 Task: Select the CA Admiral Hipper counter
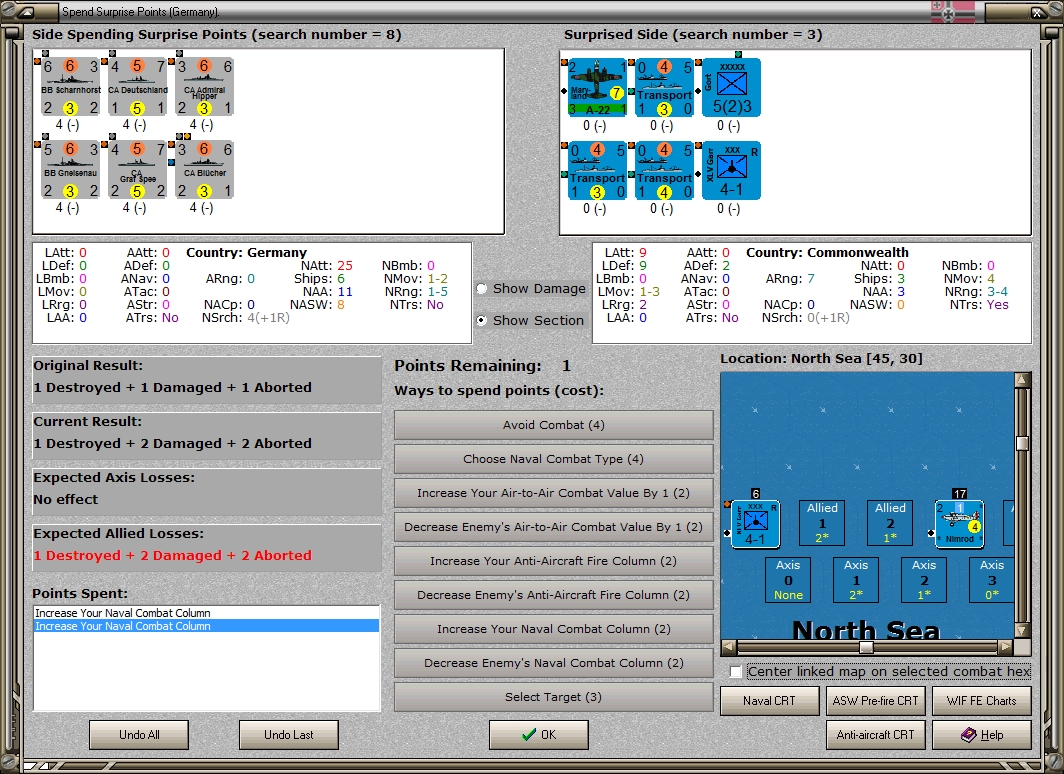pyautogui.click(x=204, y=87)
